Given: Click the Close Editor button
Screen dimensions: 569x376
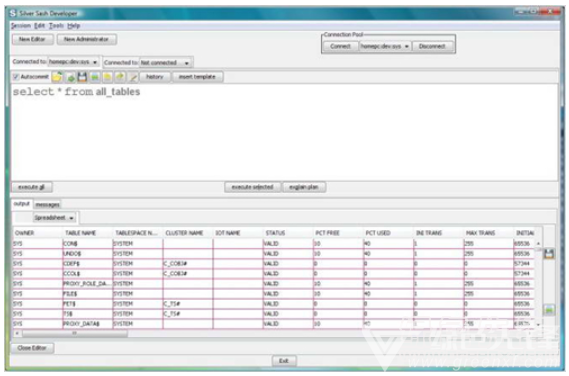Looking at the screenshot, I should [32, 348].
